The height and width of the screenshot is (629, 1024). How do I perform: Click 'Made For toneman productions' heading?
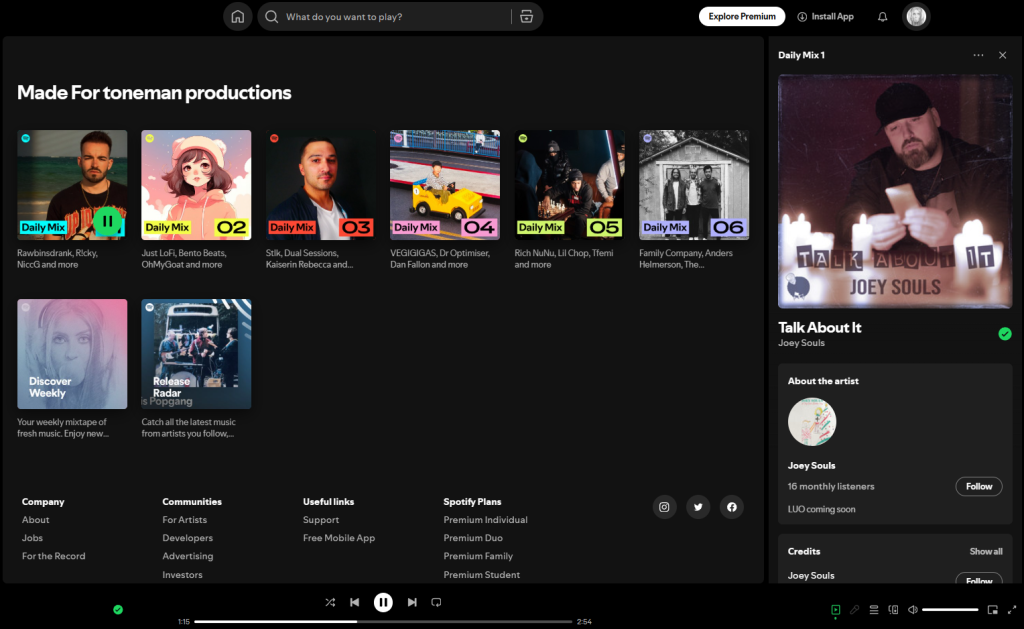[x=154, y=93]
